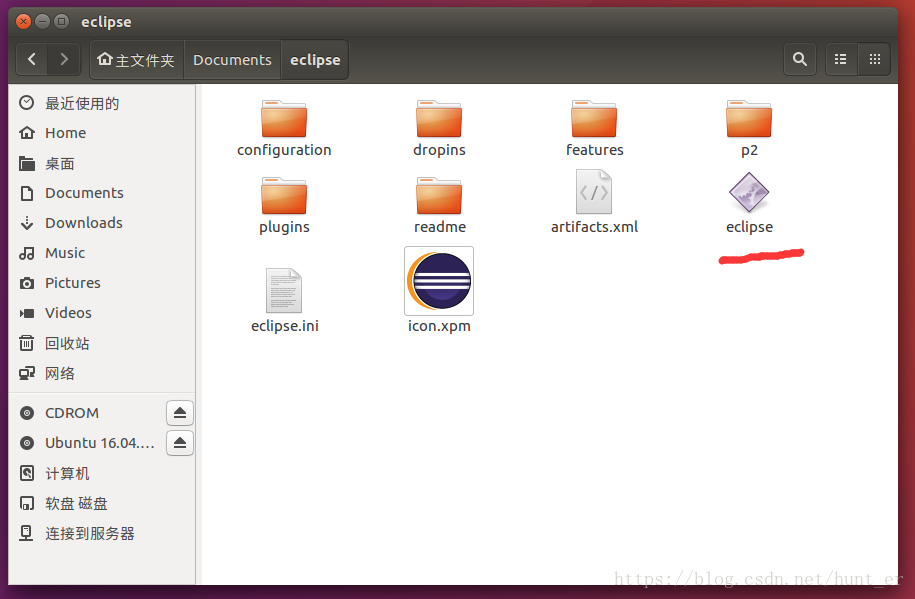
Task: Select the eclipse.ini file icon
Action: coord(284,290)
